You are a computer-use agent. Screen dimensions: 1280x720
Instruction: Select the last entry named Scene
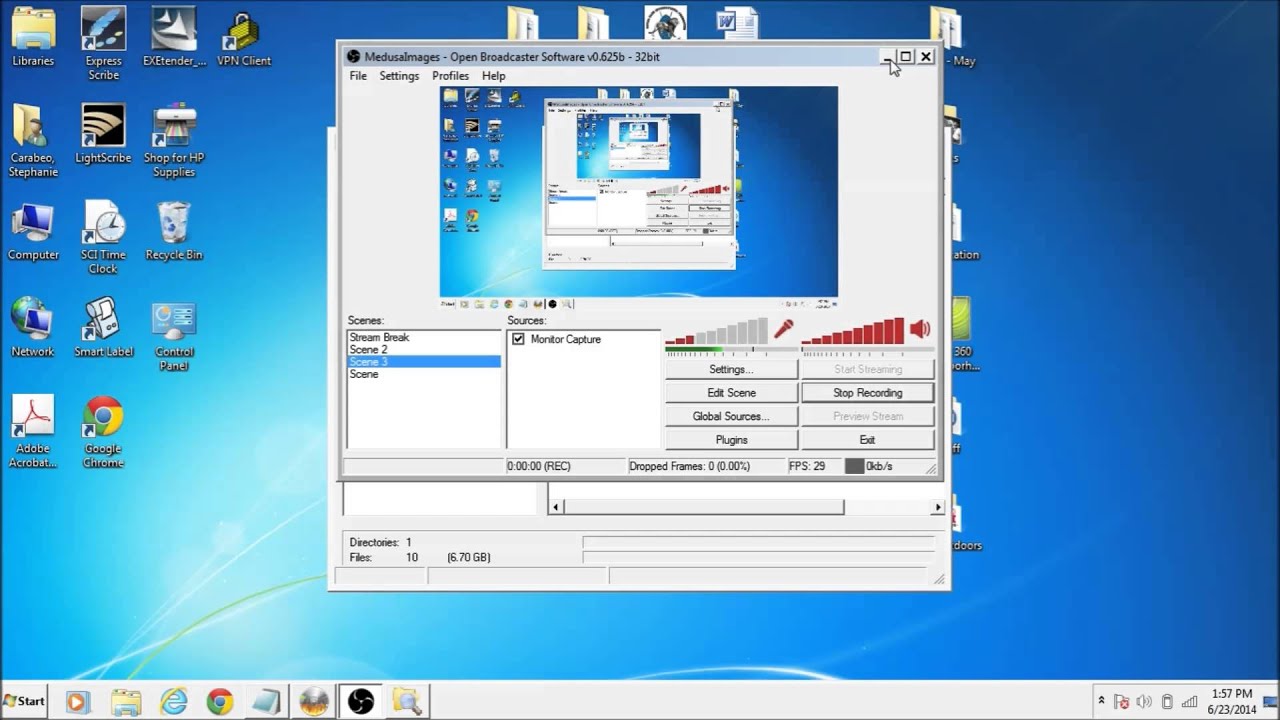coord(424,374)
